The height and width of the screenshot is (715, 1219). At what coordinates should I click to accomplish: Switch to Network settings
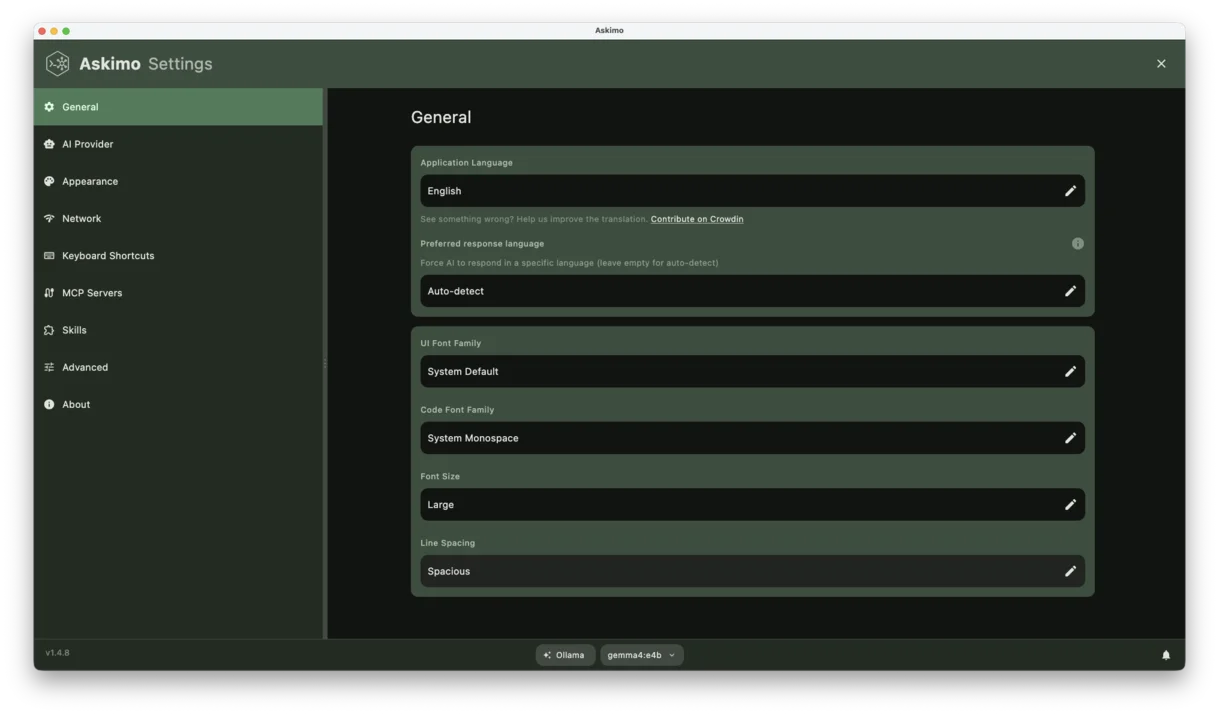coord(178,218)
